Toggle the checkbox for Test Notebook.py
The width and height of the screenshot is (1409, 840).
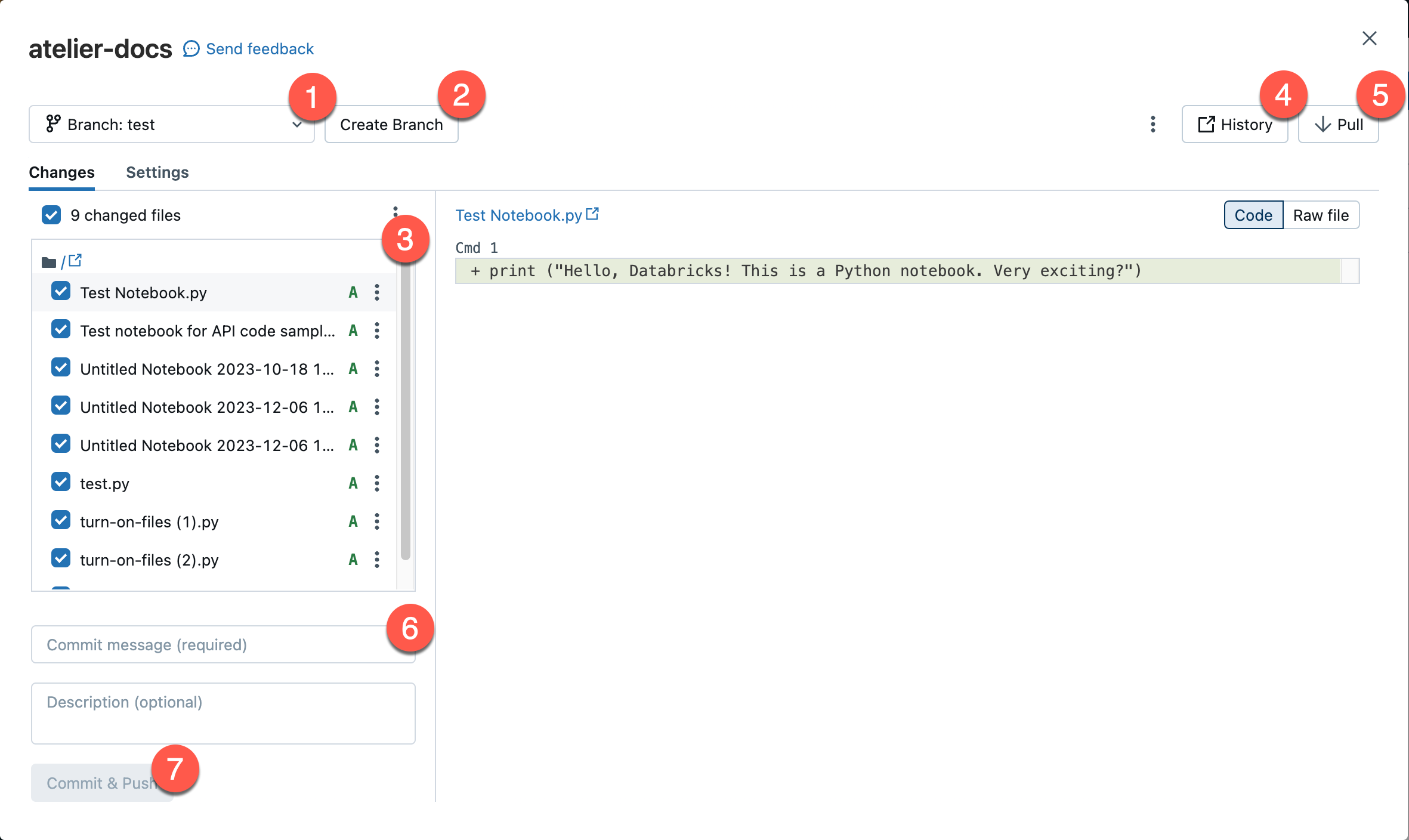60,292
